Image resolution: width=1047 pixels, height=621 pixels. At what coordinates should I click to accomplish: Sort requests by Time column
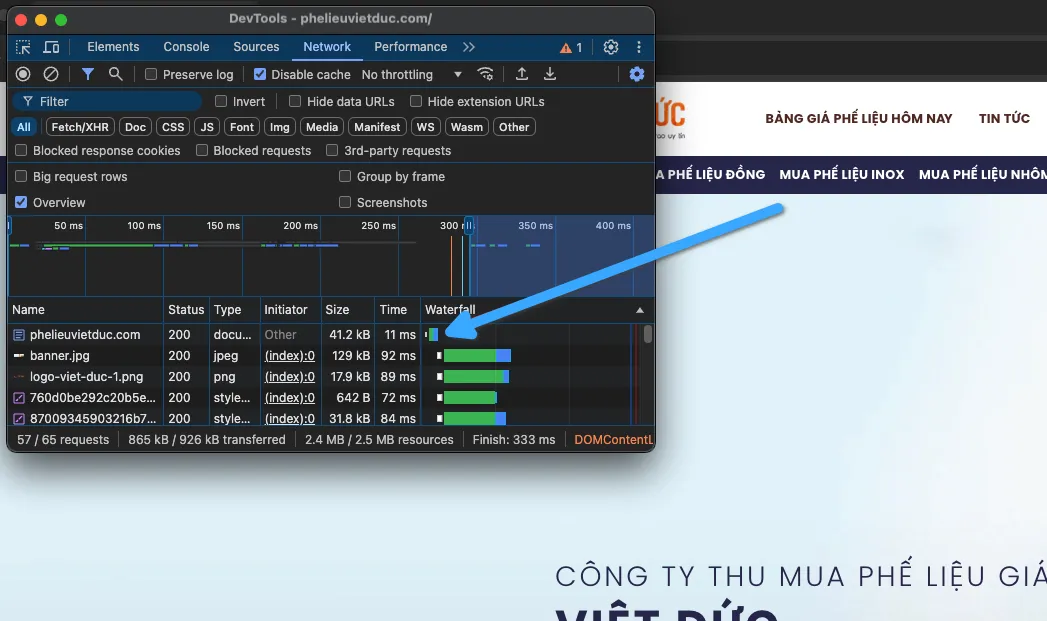(397, 310)
